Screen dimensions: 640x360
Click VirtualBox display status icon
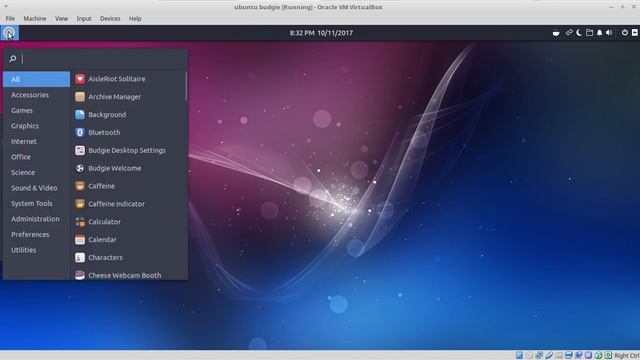tap(569, 356)
